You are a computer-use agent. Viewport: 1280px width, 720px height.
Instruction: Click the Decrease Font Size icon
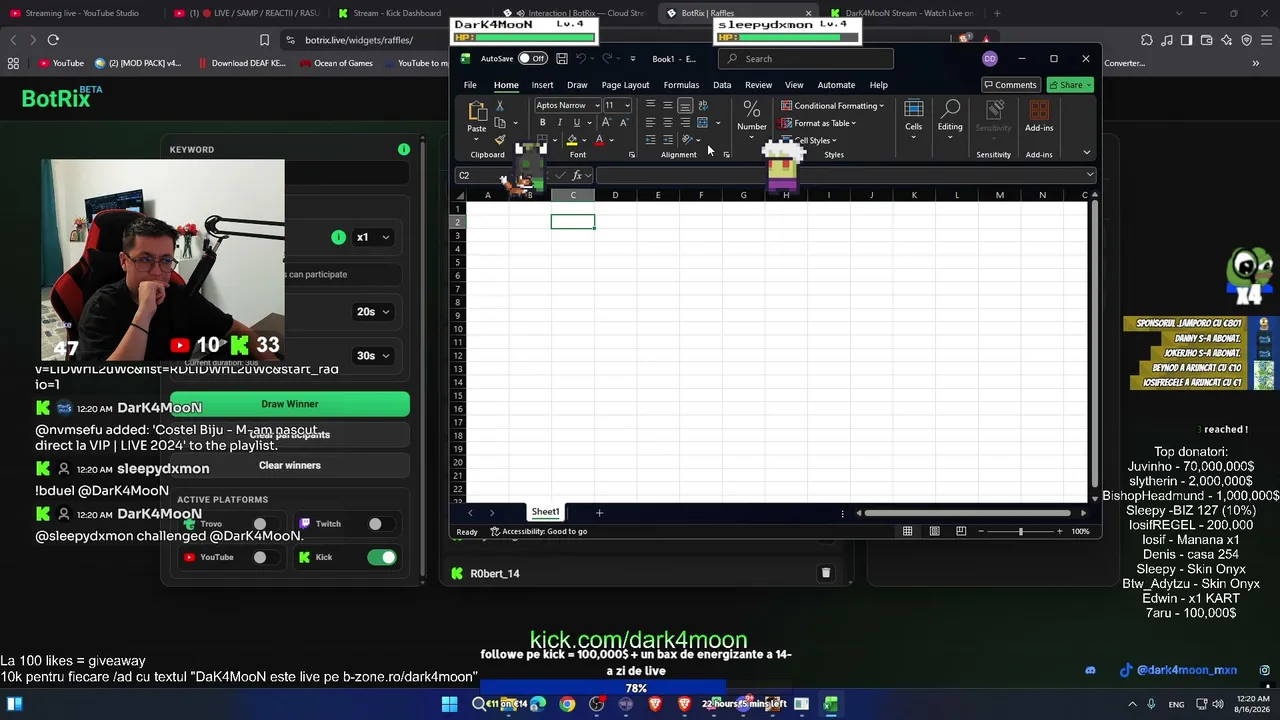[623, 123]
